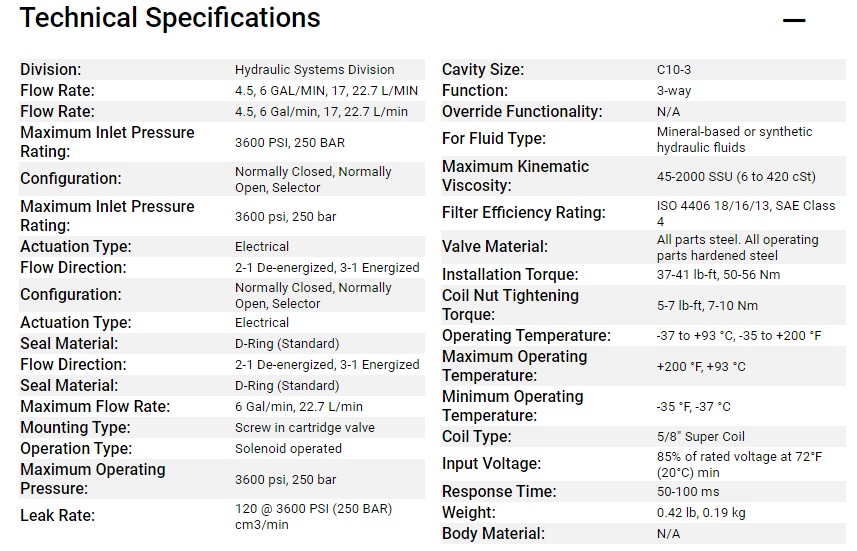857x551 pixels.
Task: Select the Response Time value 50-100 ms
Action: pyautogui.click(x=688, y=491)
